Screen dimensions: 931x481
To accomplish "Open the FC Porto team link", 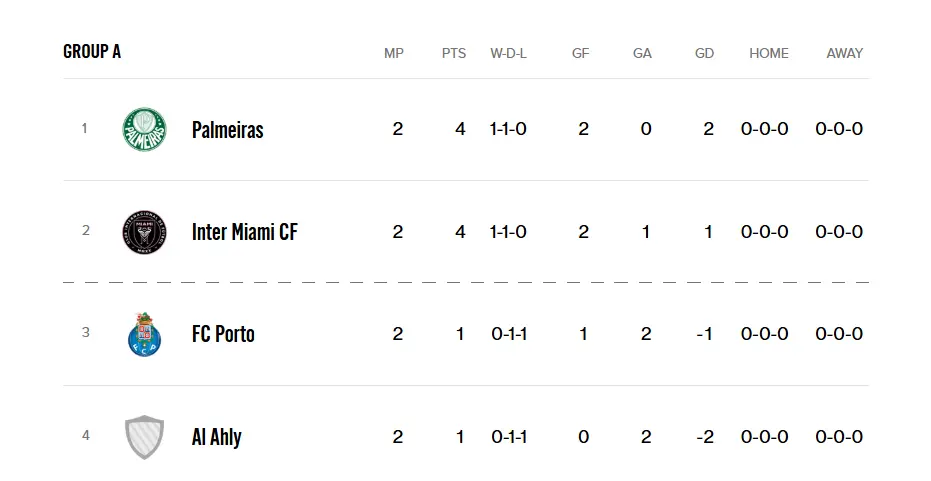I will point(223,334).
